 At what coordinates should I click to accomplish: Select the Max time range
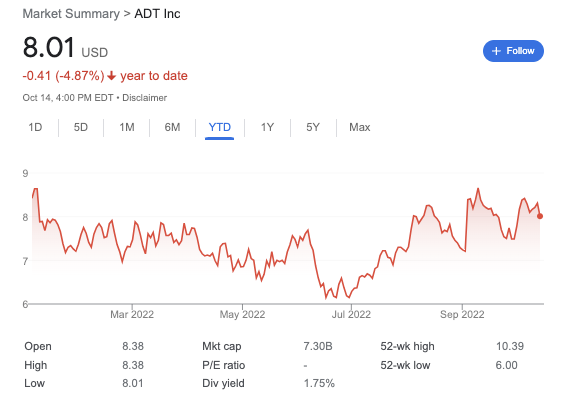pos(360,127)
